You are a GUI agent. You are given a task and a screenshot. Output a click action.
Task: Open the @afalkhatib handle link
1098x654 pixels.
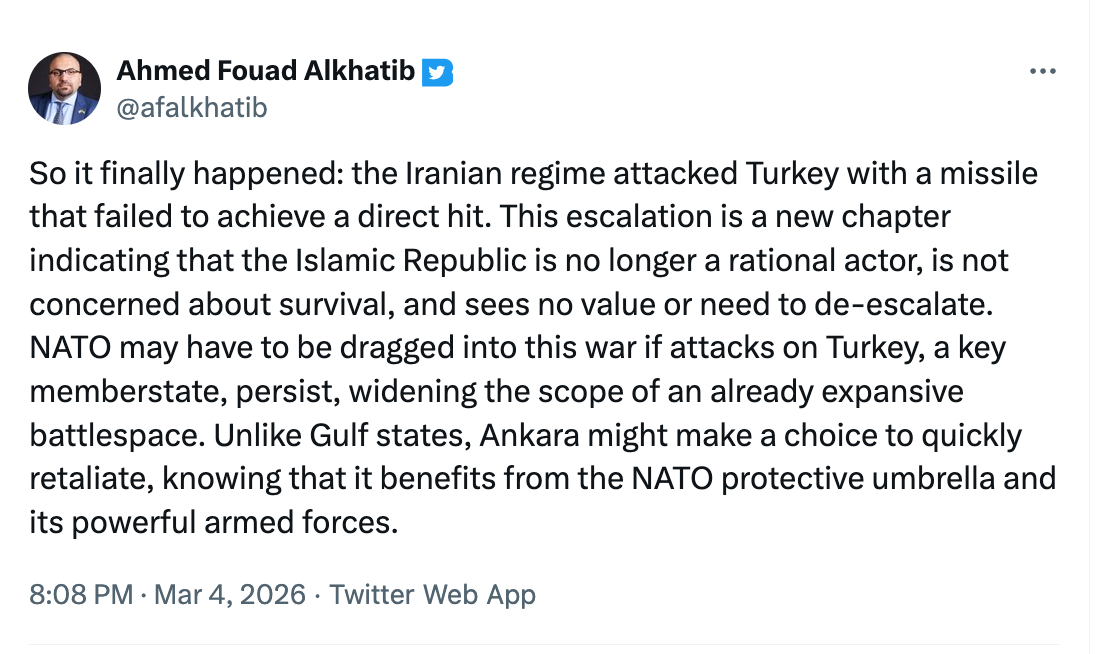click(x=192, y=107)
